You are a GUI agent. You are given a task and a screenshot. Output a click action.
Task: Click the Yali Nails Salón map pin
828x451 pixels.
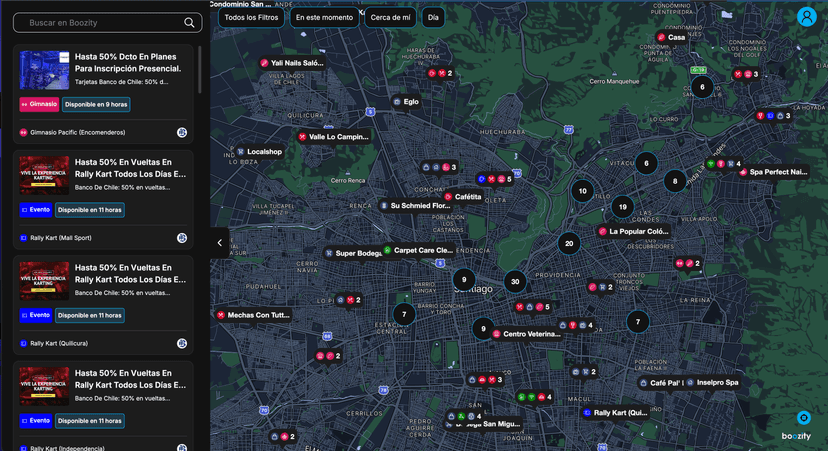tap(265, 63)
